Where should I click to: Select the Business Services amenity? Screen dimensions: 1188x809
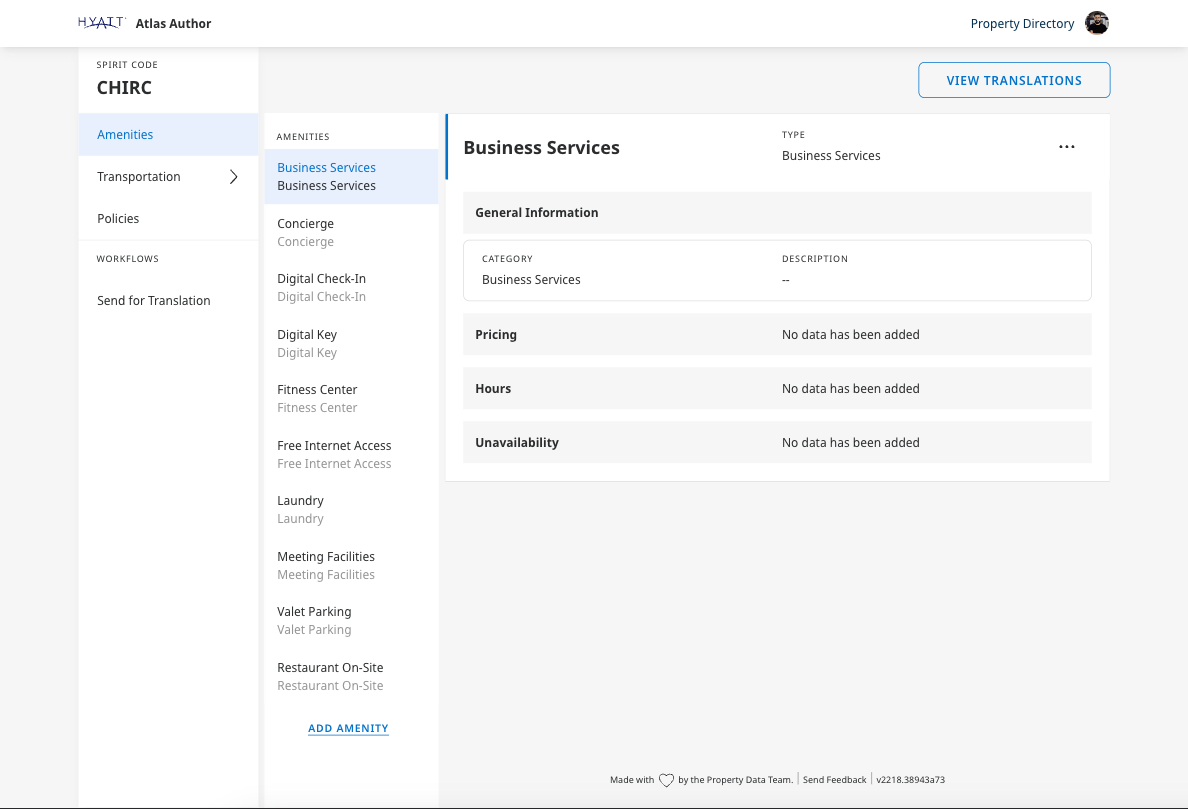click(352, 176)
